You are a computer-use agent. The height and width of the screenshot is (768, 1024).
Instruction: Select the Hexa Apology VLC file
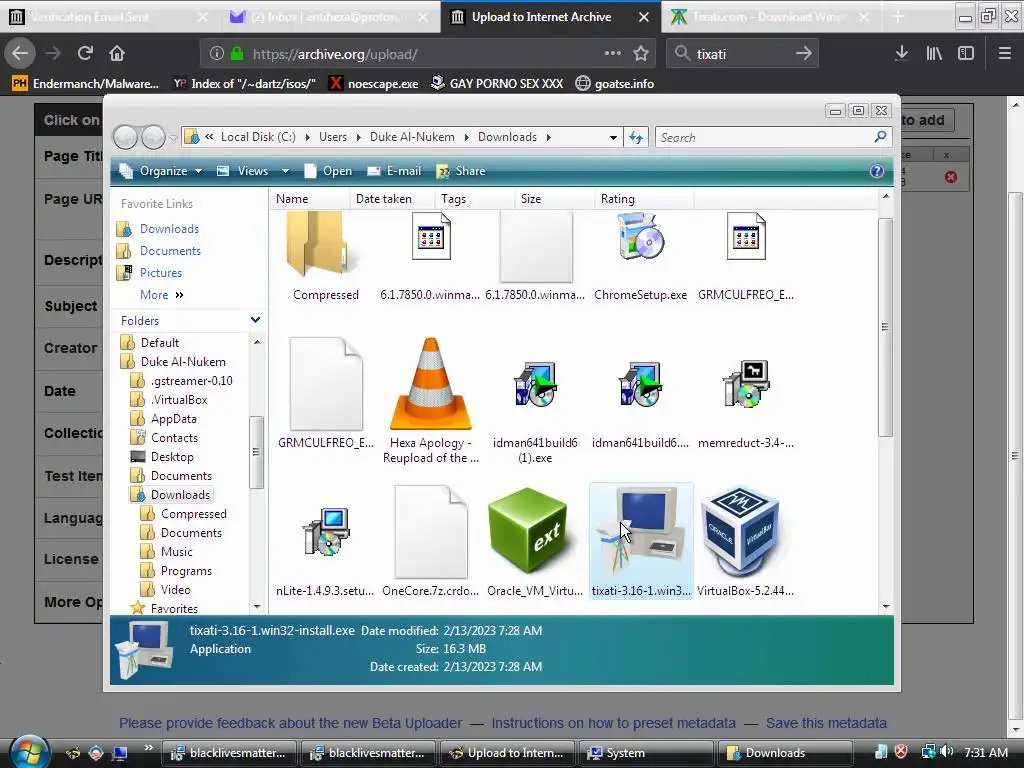[x=430, y=400]
